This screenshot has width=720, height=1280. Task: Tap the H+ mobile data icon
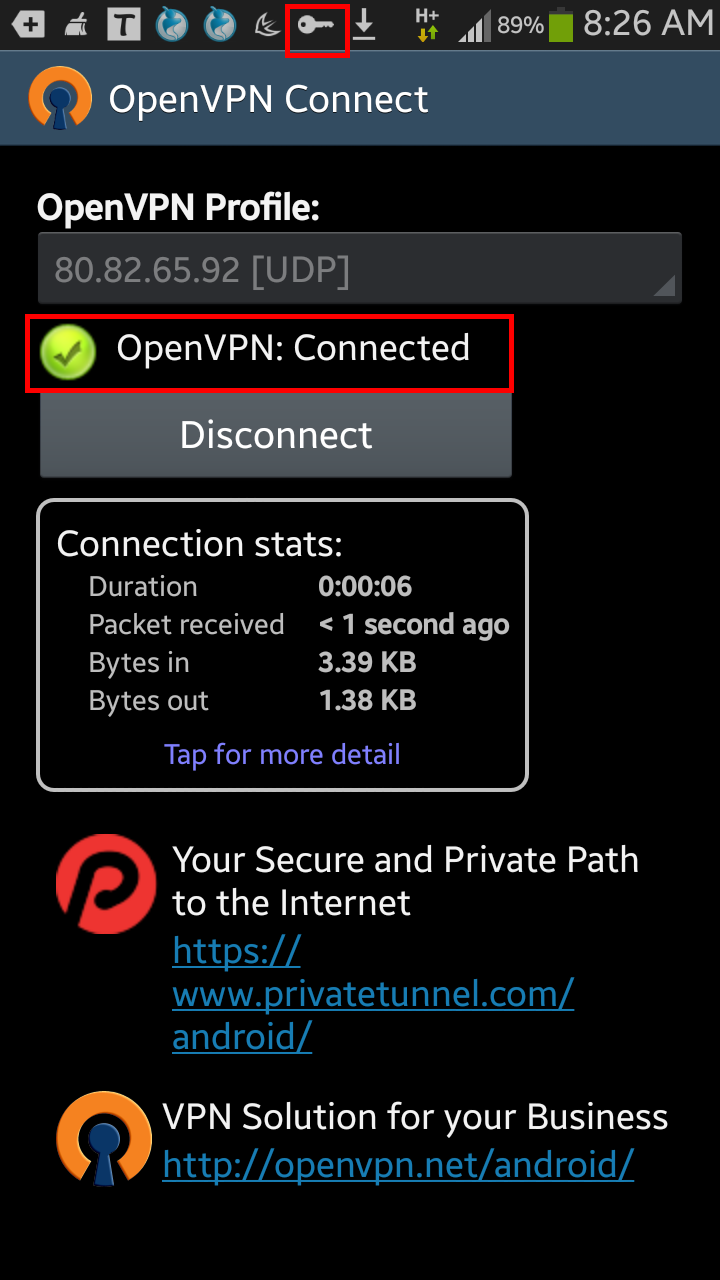[427, 26]
